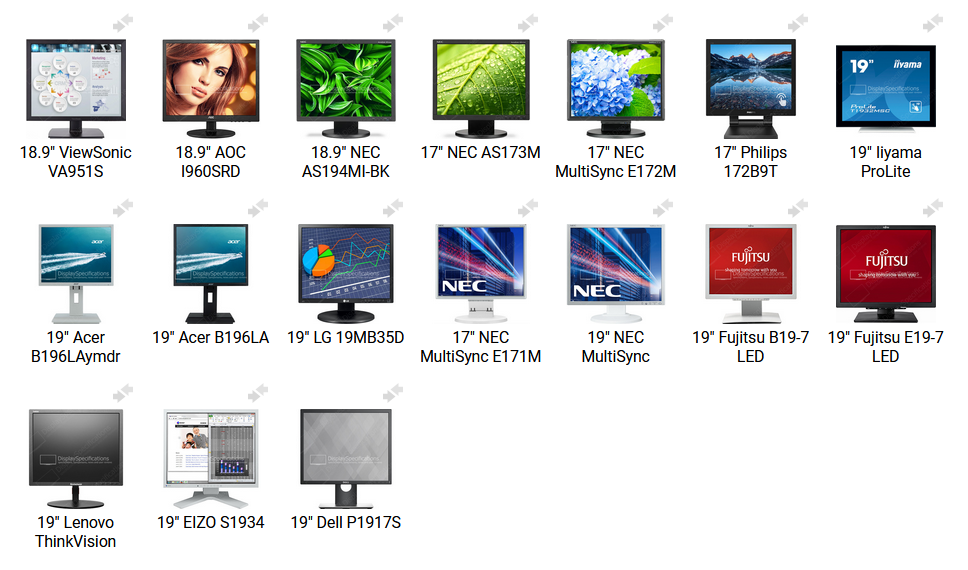
Task: Pin the 19" Fujitsu B19-7 LED monitor
Action: 798,208
